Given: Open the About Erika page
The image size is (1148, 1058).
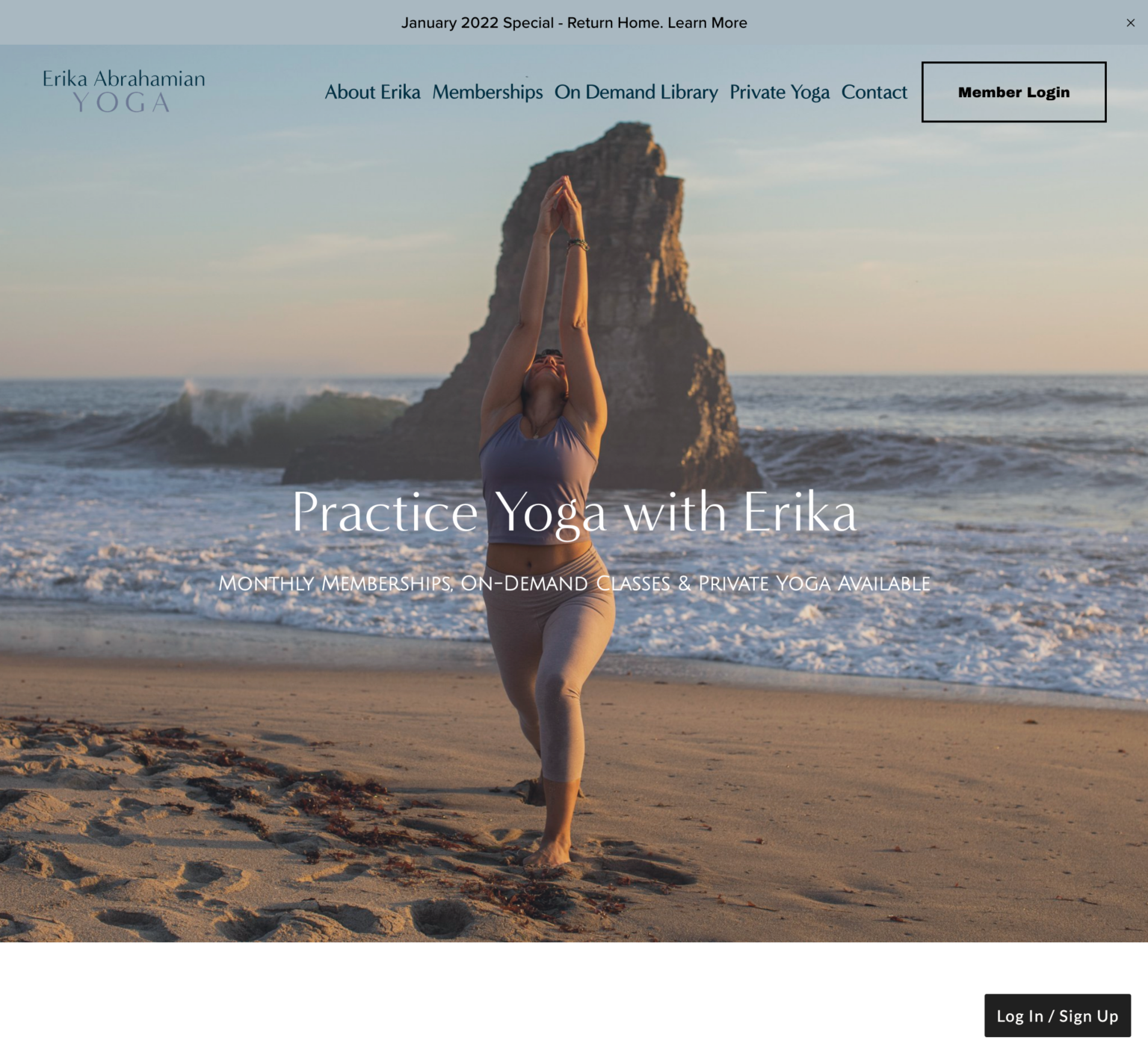Looking at the screenshot, I should coord(372,92).
